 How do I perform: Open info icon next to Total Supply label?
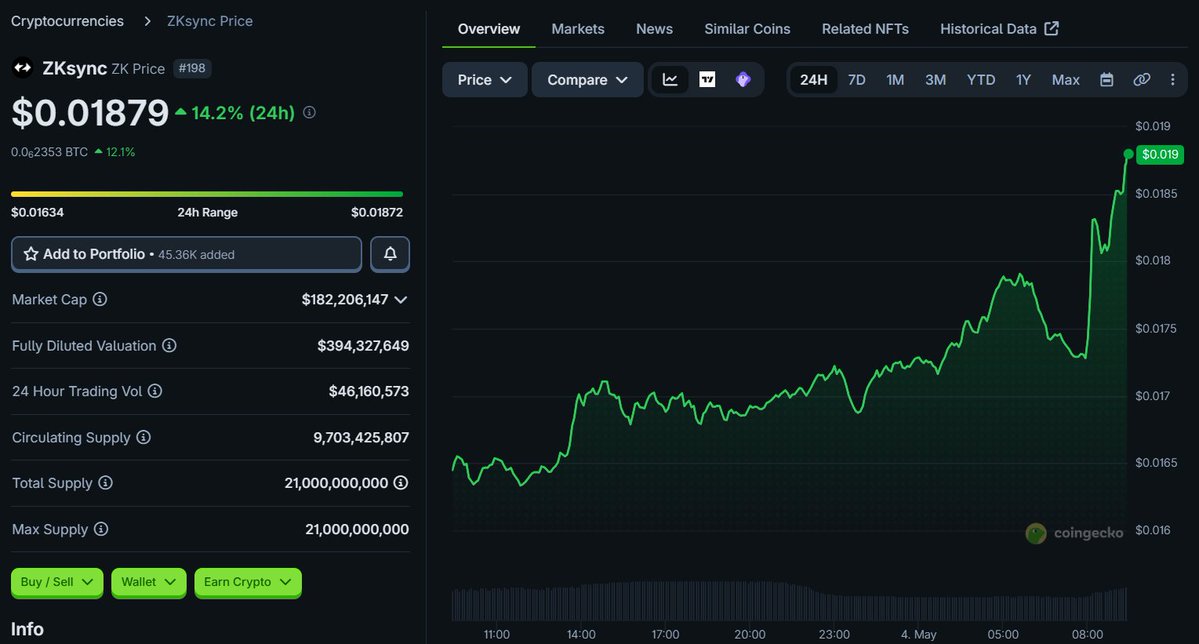[x=106, y=483]
